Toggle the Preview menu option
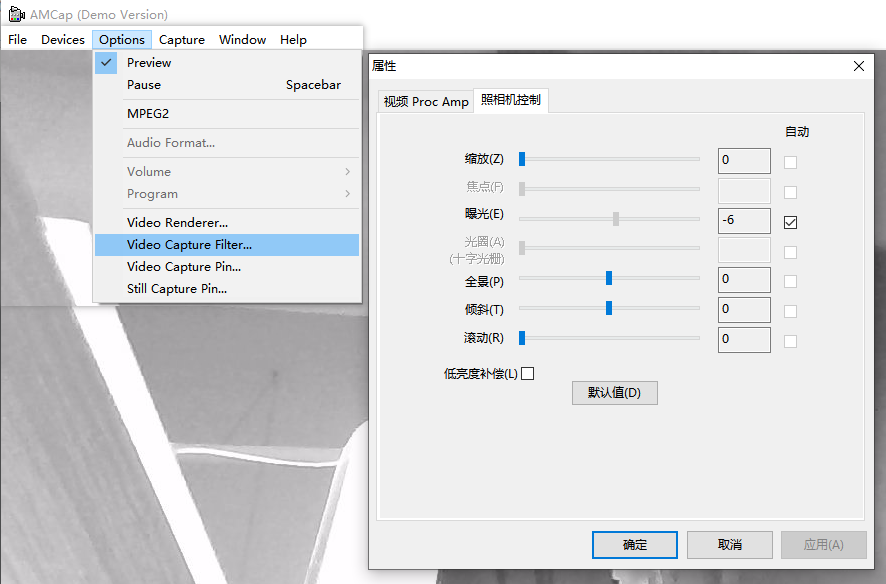The image size is (886, 584). click(x=227, y=63)
